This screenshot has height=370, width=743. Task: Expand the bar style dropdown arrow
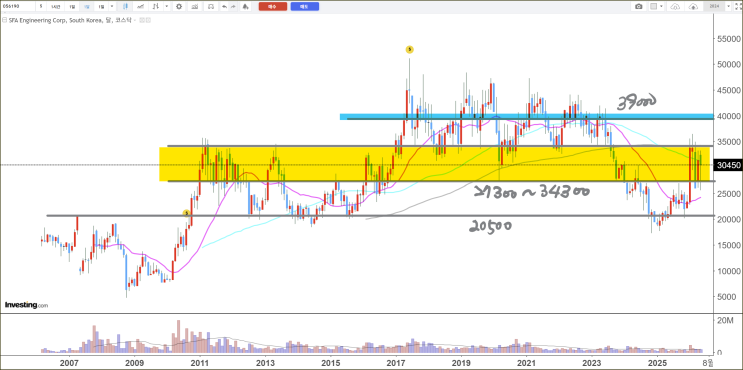click(x=167, y=6)
